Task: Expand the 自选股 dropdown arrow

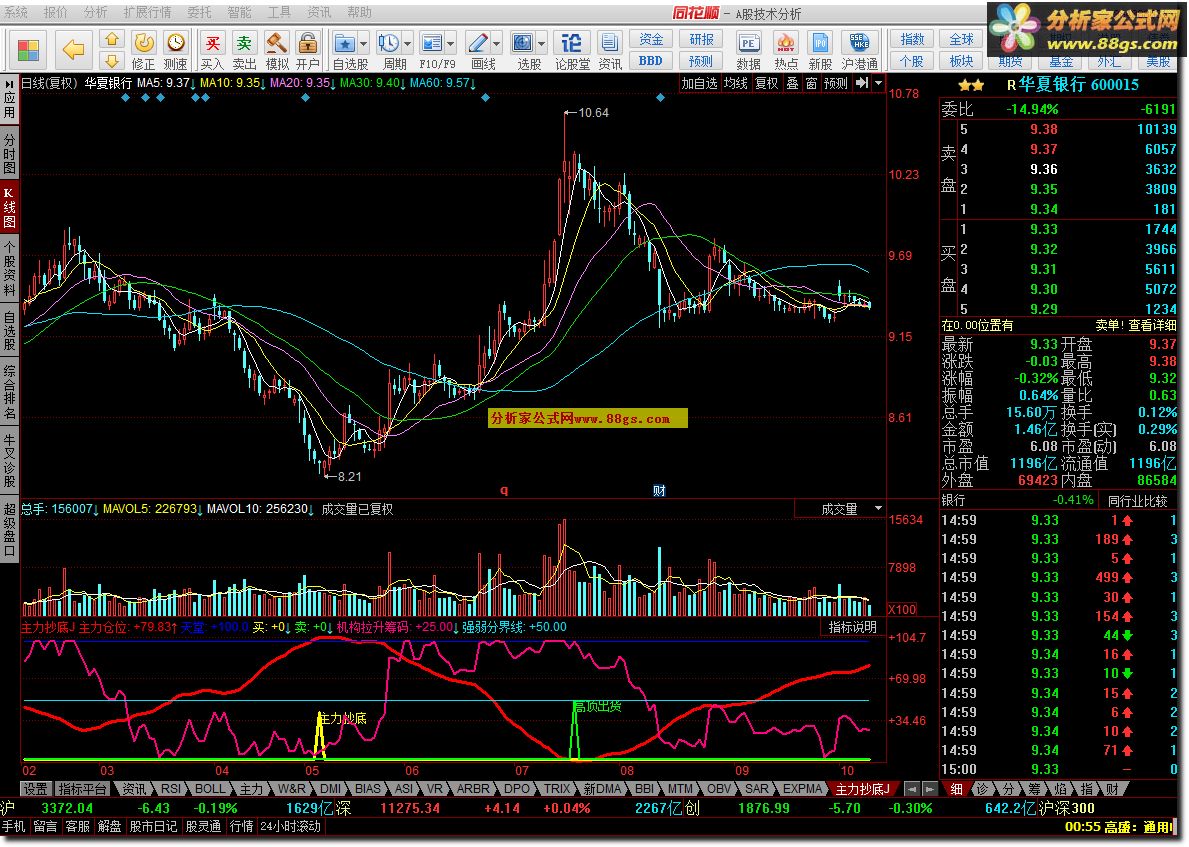Action: (x=364, y=43)
